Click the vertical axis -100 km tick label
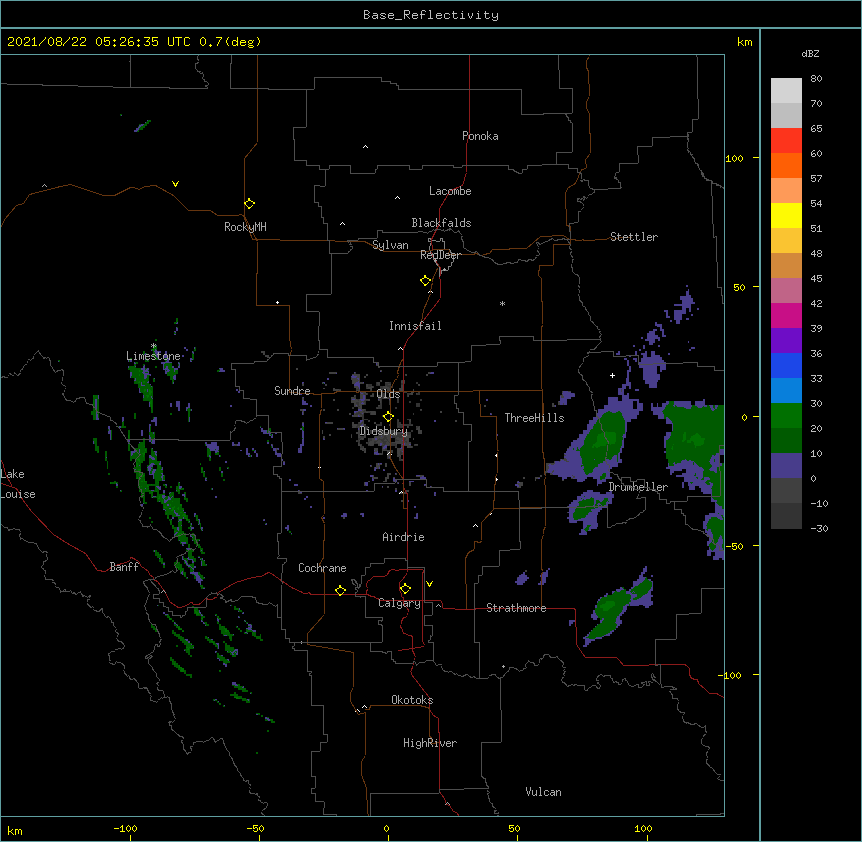This screenshot has width=862, height=842. (731, 675)
